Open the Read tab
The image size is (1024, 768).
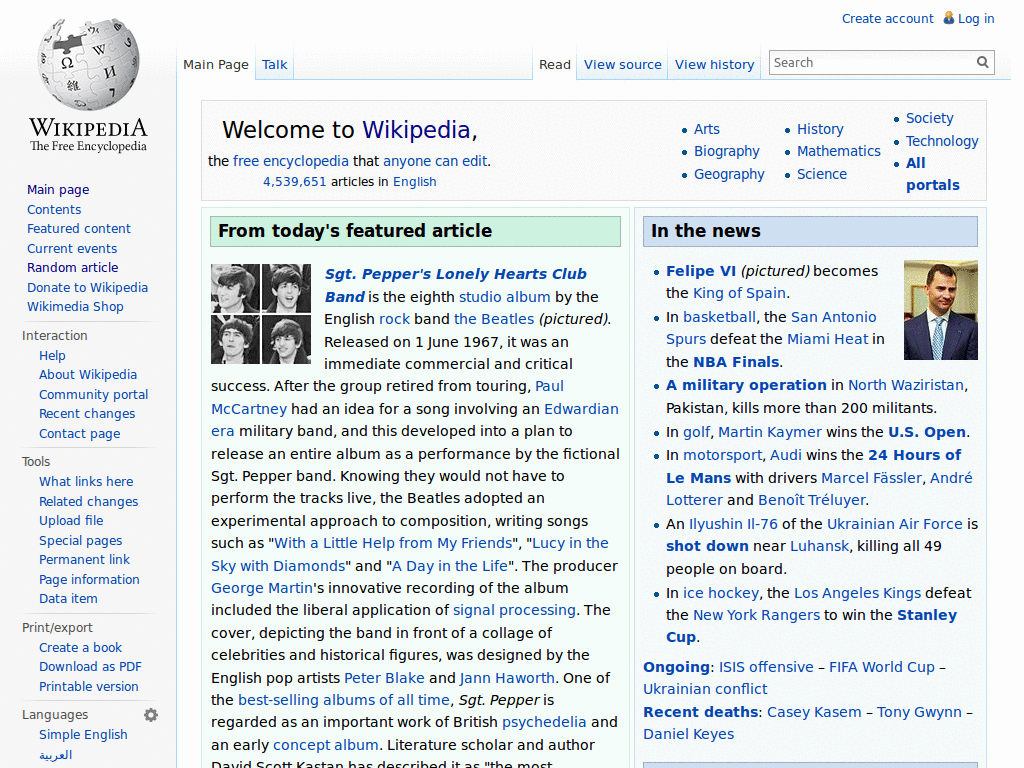coord(554,65)
